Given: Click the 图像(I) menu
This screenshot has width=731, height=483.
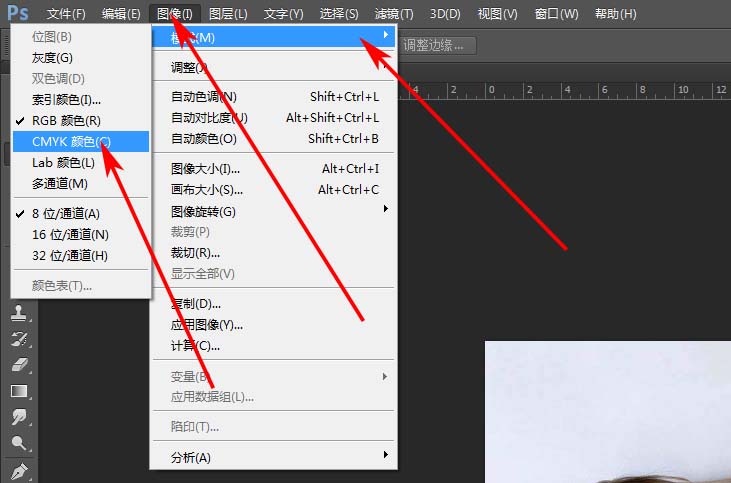Looking at the screenshot, I should (175, 14).
